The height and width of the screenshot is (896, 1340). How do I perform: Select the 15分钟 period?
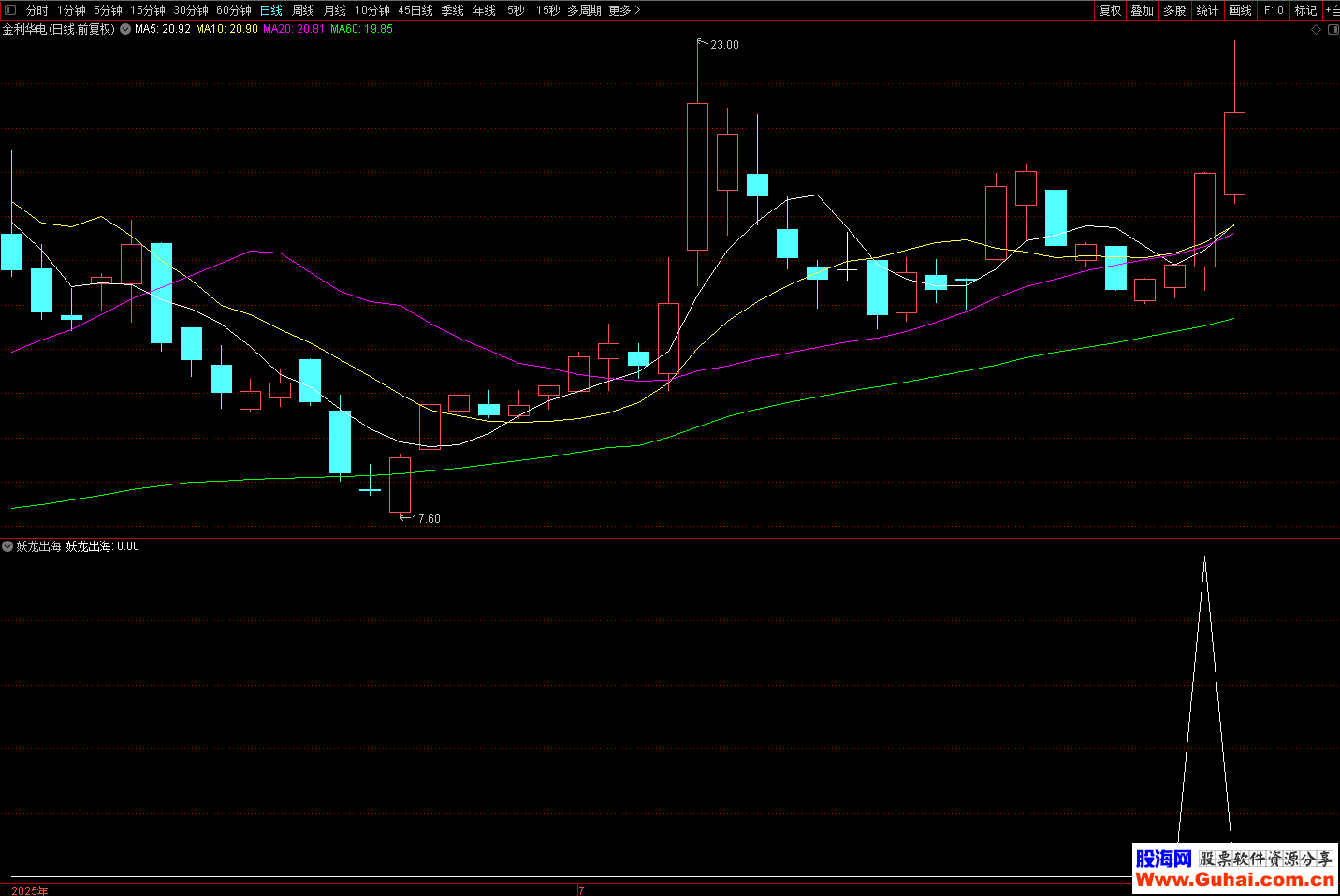tap(147, 10)
